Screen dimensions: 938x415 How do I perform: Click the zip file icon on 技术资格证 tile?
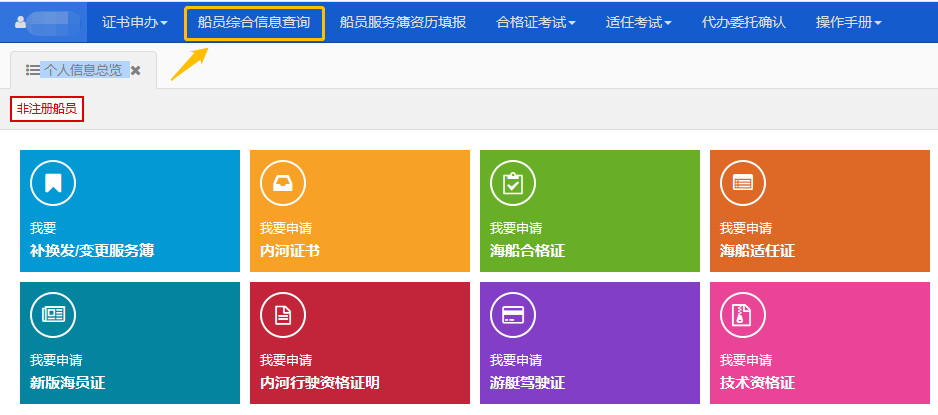(743, 315)
